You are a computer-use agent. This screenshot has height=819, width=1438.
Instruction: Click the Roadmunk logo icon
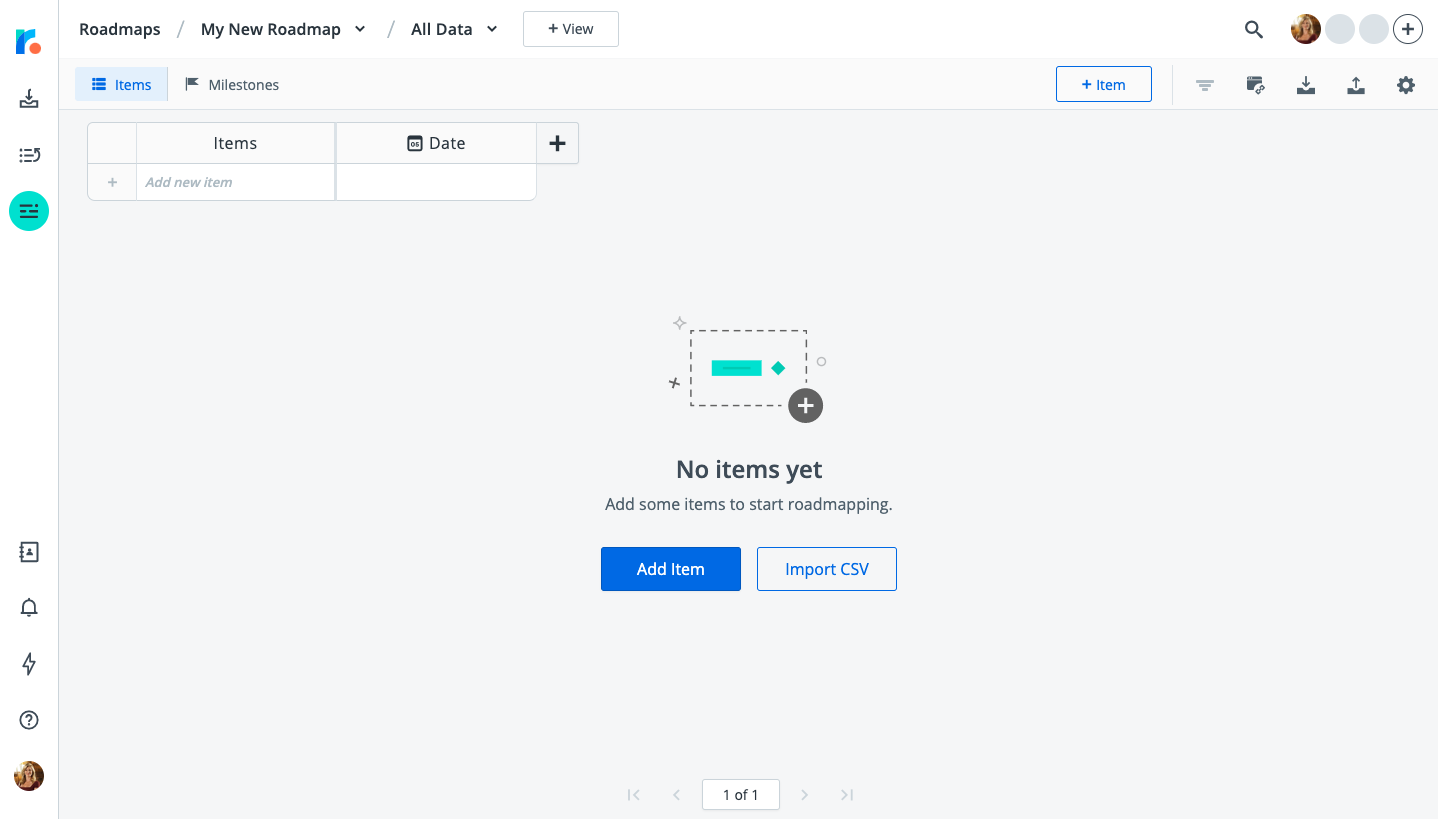click(28, 41)
